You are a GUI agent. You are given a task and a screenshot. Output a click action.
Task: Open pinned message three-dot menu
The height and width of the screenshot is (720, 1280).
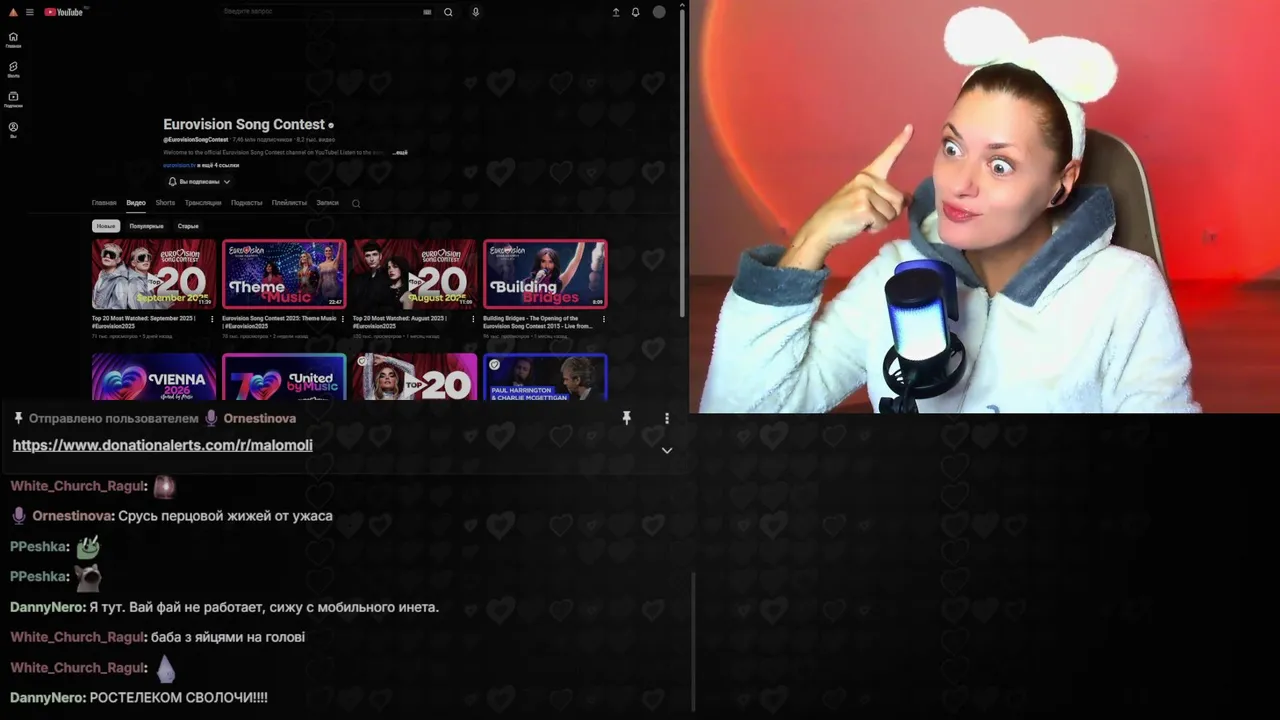667,418
